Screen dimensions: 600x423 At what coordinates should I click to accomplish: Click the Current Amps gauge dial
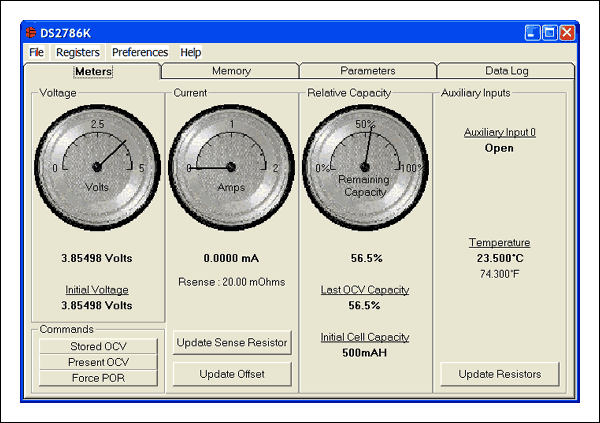pos(232,165)
